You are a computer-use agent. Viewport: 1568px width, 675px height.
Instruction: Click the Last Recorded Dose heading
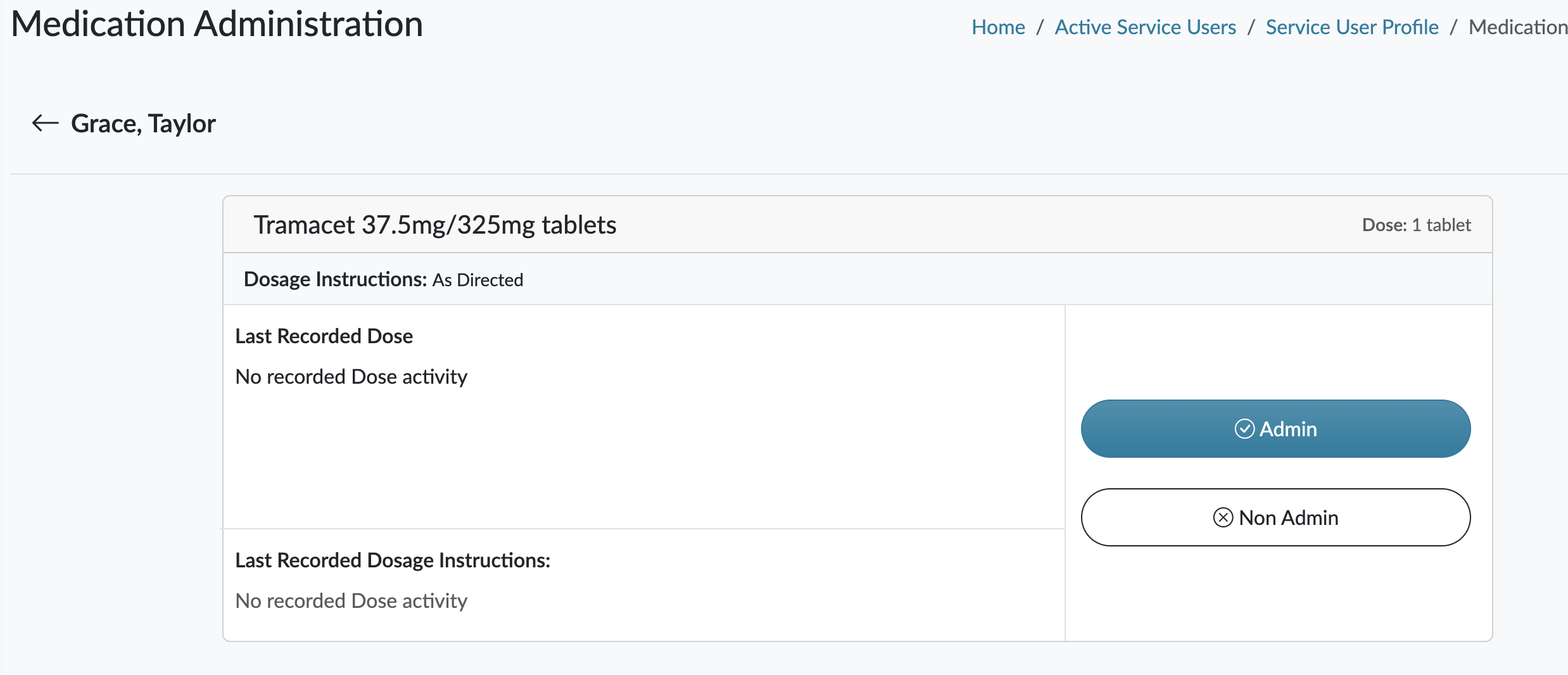[324, 336]
